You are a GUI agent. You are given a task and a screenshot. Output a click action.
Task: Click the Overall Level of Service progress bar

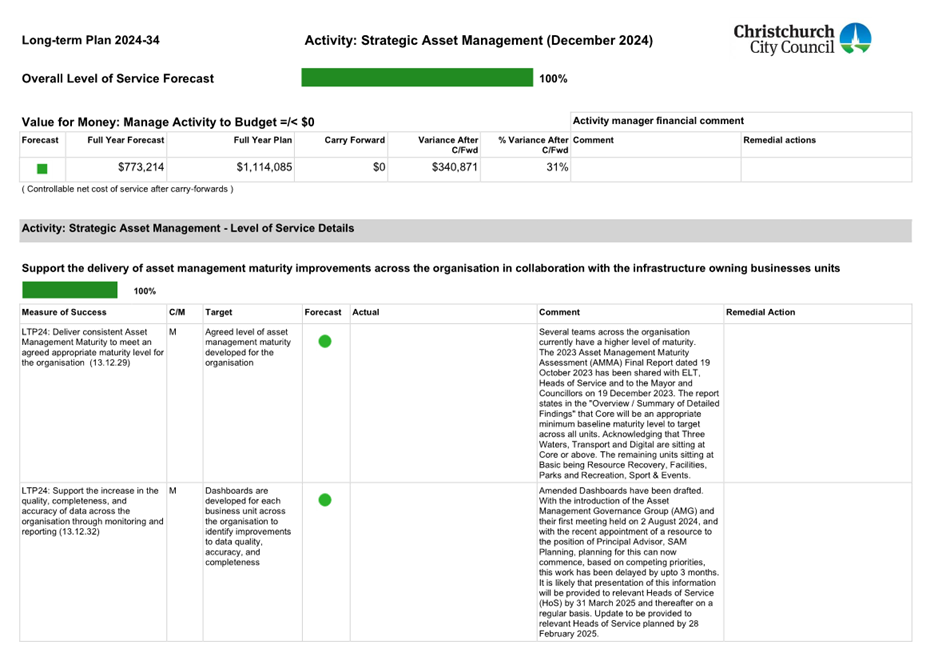tap(417, 78)
